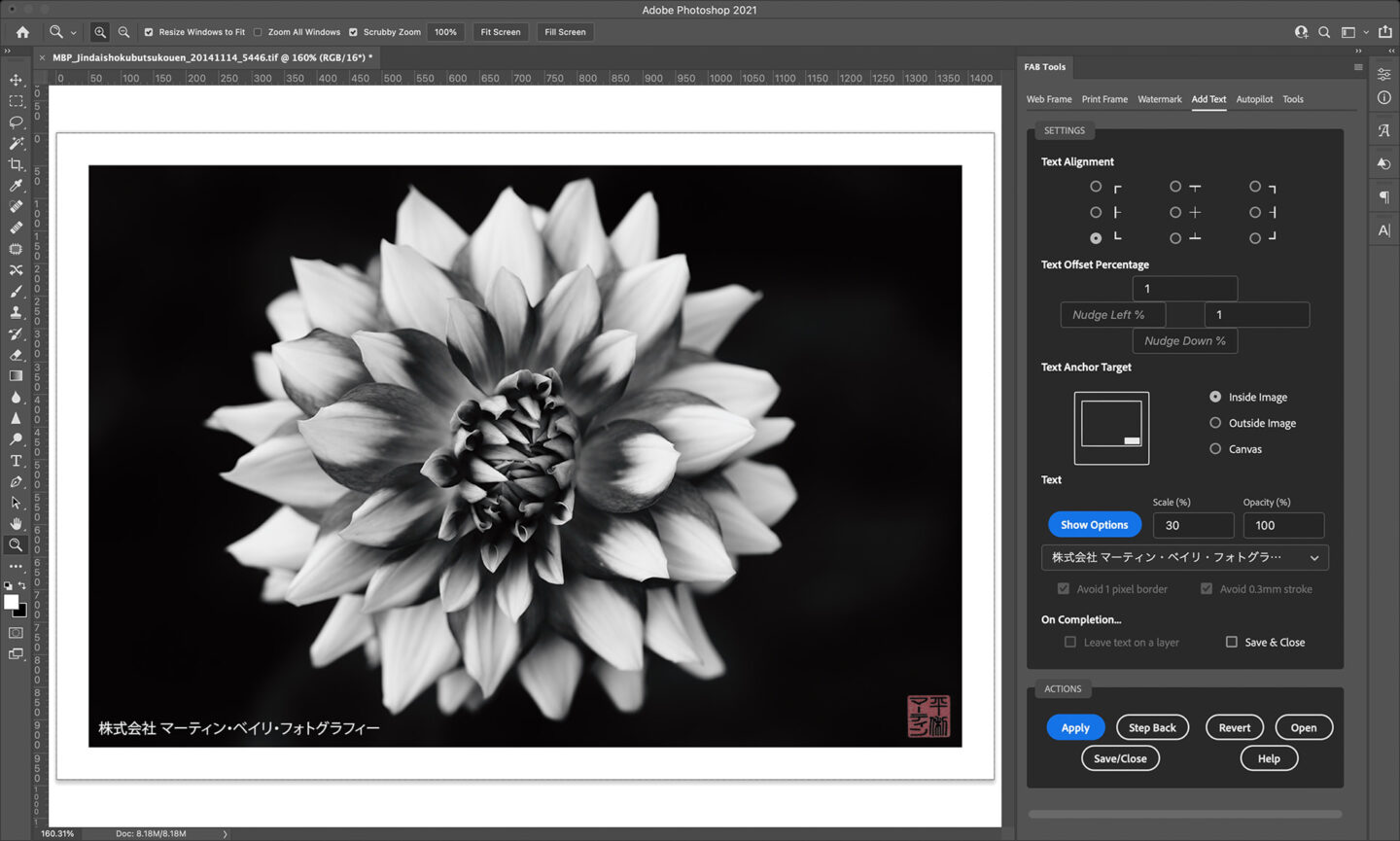Click the foreground color swatch
Screen dimensions: 1400x841
[x=11, y=602]
